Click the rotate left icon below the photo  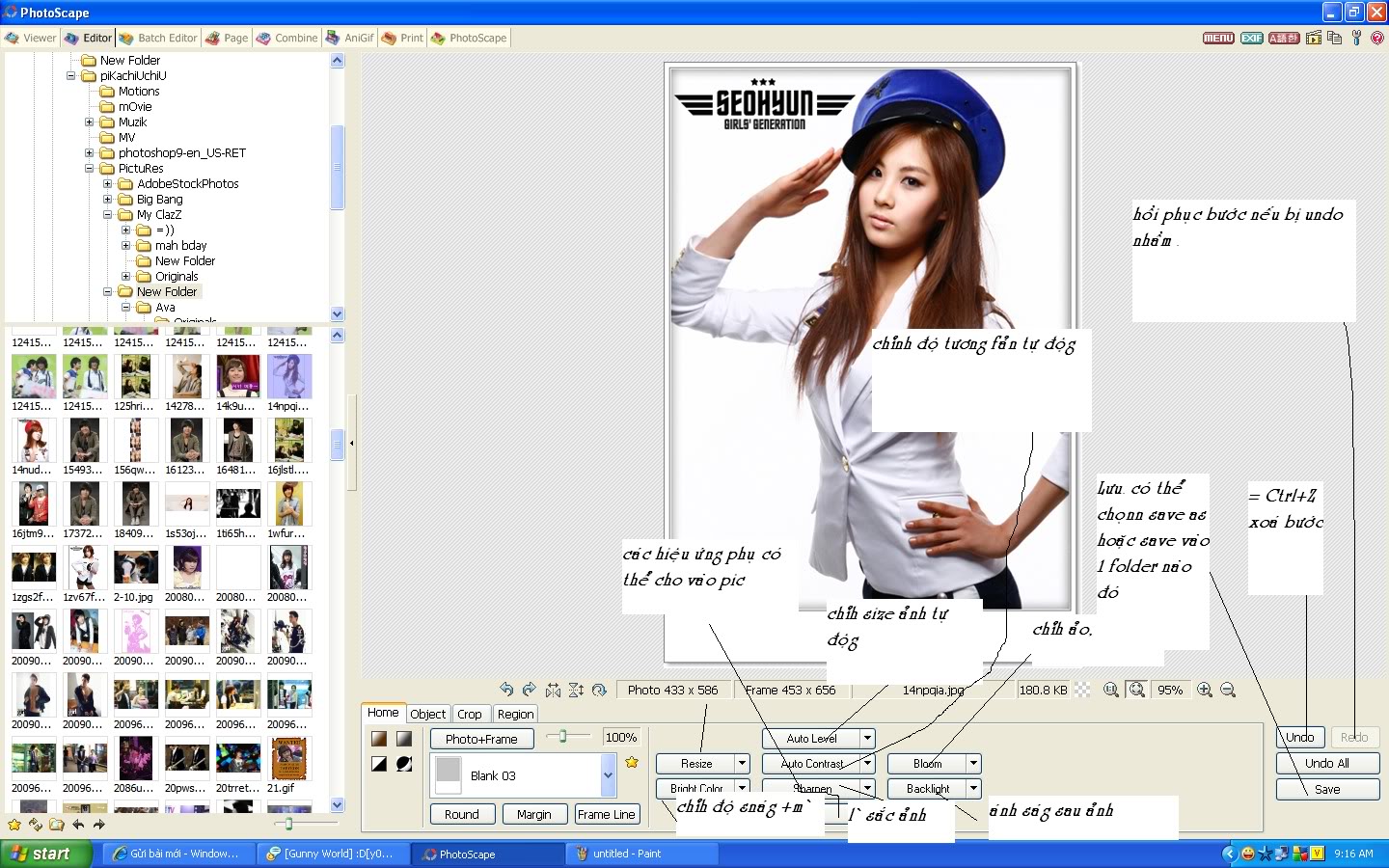pyautogui.click(x=506, y=690)
